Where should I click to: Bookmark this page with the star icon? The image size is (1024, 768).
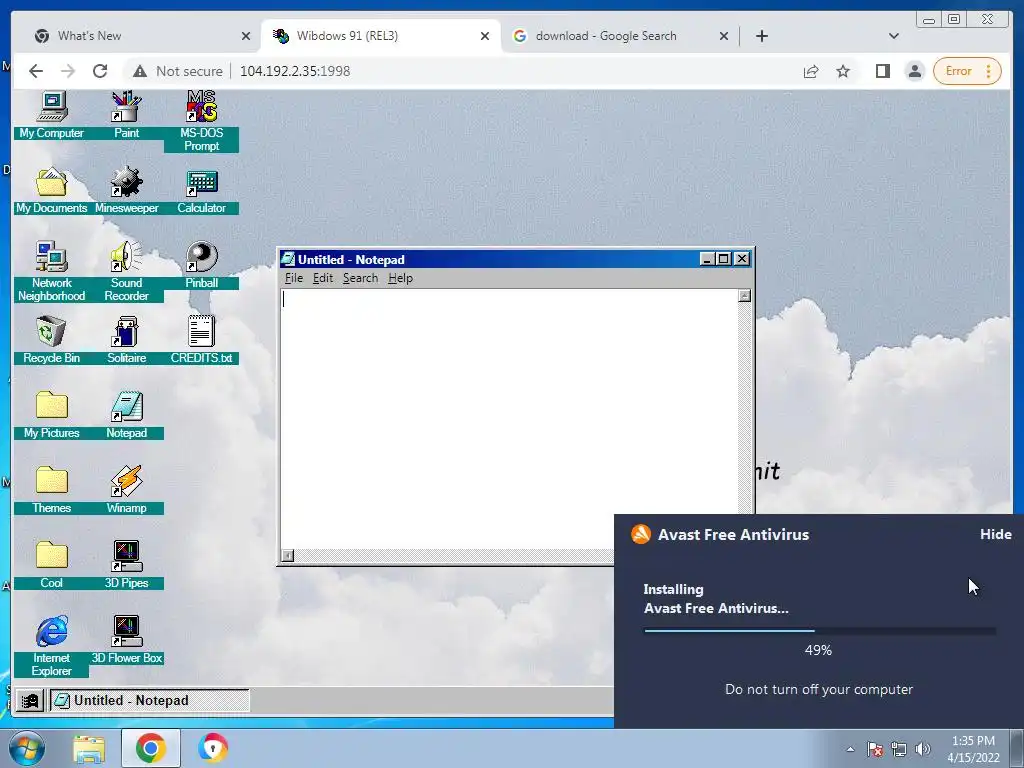[x=843, y=71]
